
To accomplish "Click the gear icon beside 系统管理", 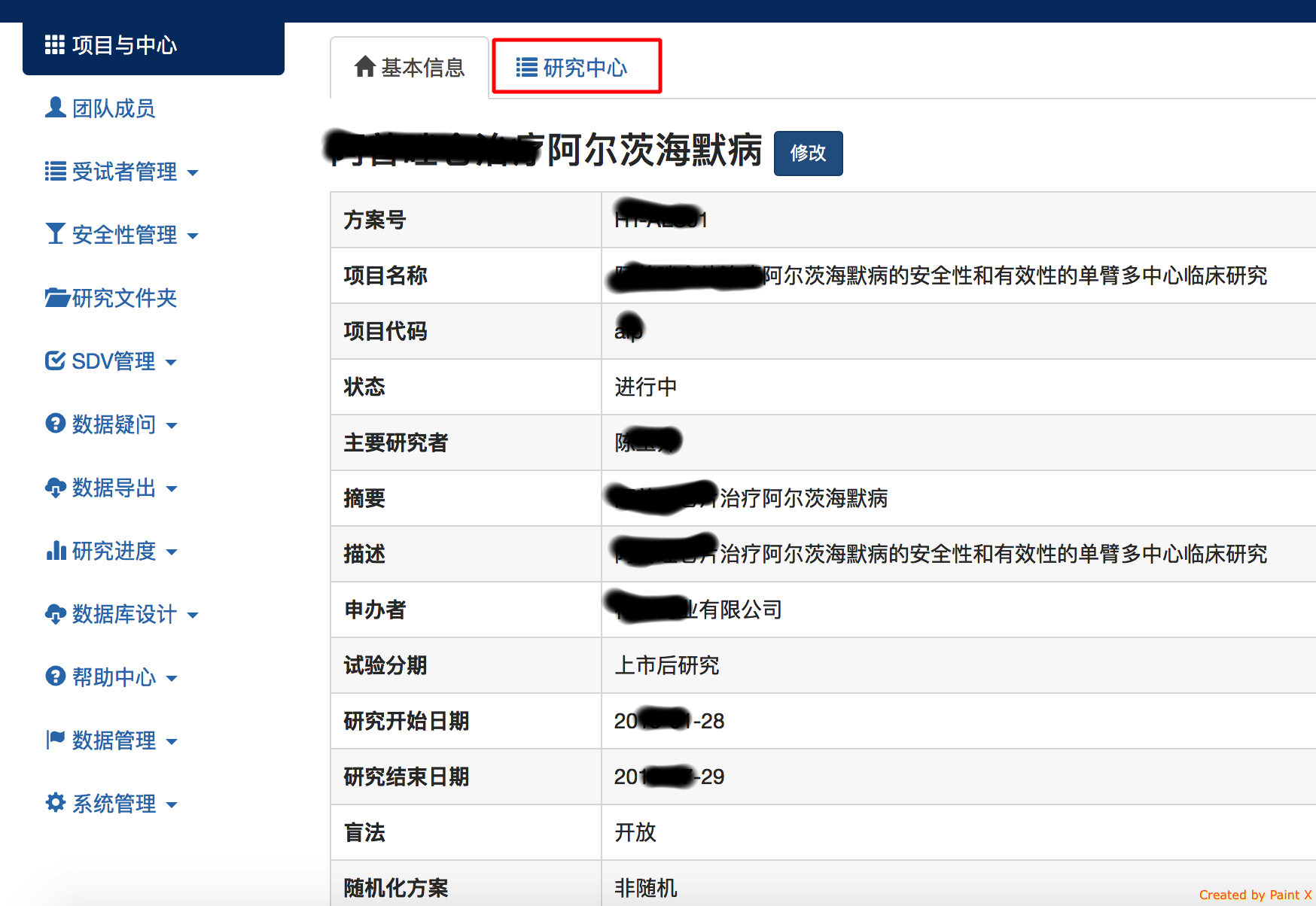I will tap(55, 803).
